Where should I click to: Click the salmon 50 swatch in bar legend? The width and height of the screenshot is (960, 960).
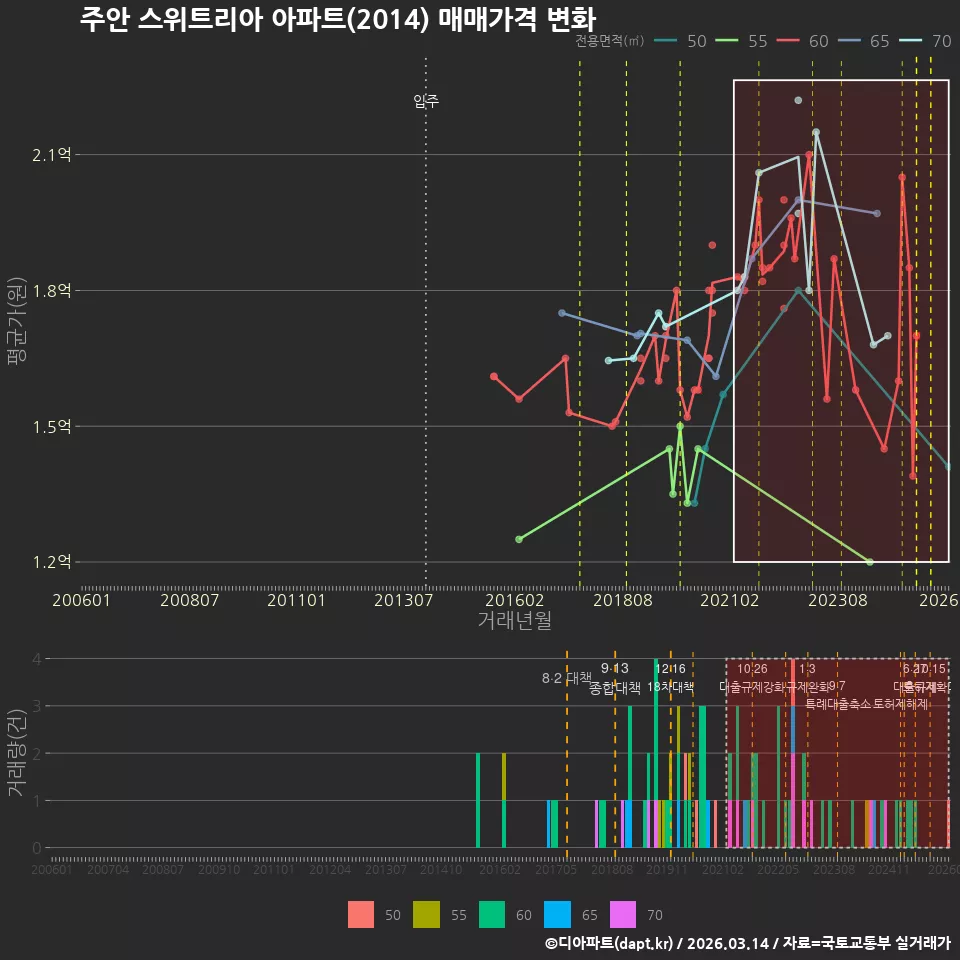361,915
